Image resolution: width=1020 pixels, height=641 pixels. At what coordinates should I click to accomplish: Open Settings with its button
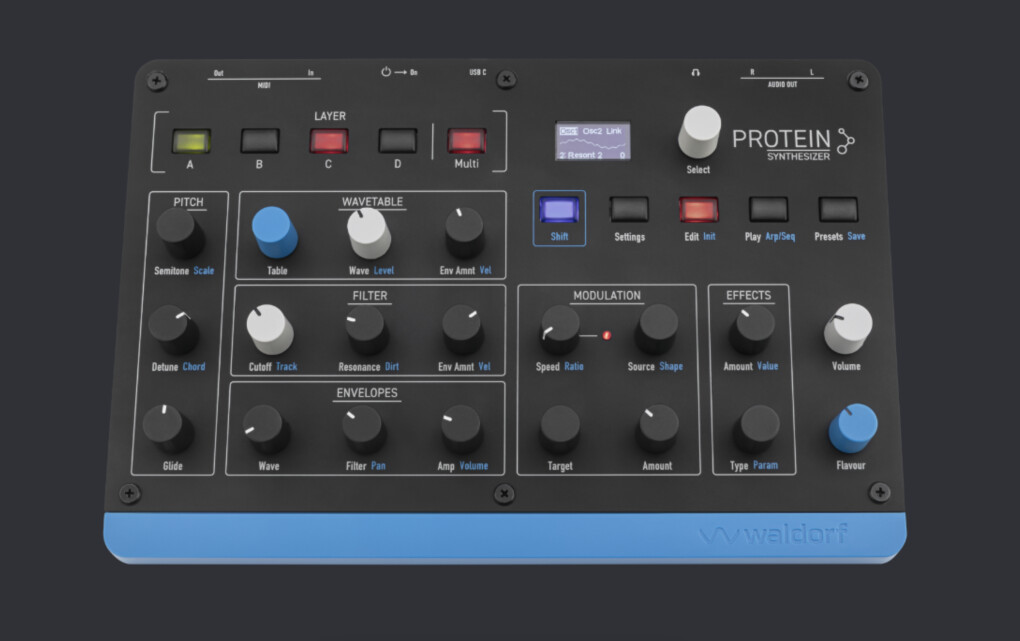[x=629, y=210]
